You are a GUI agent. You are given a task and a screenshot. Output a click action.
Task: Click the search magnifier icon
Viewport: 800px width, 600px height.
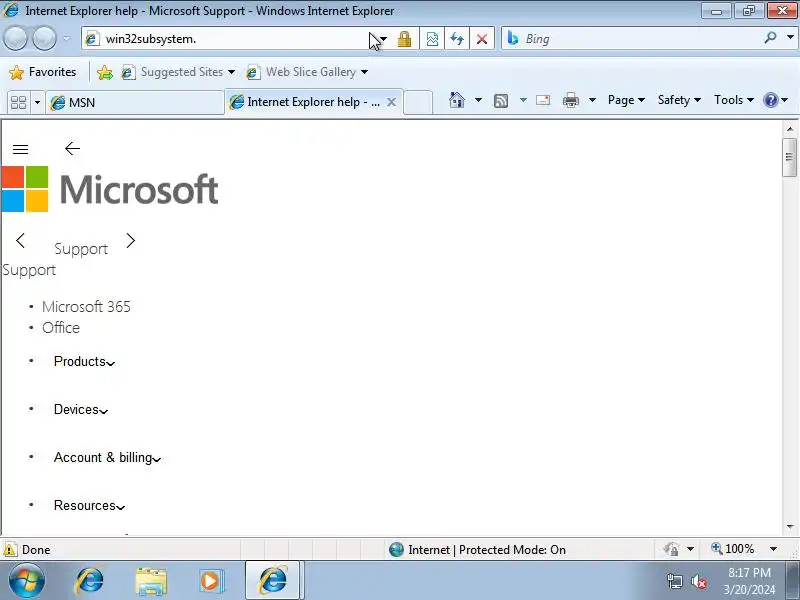(x=770, y=38)
